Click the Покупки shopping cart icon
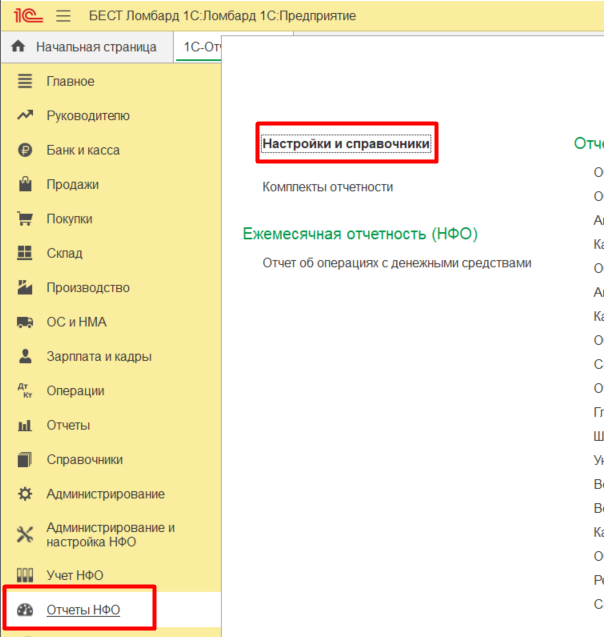 (26, 219)
